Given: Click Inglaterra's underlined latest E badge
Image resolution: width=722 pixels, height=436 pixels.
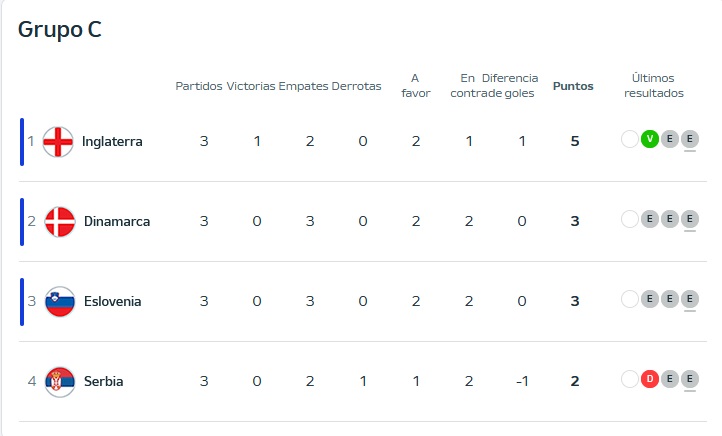Looking at the screenshot, I should click(690, 139).
